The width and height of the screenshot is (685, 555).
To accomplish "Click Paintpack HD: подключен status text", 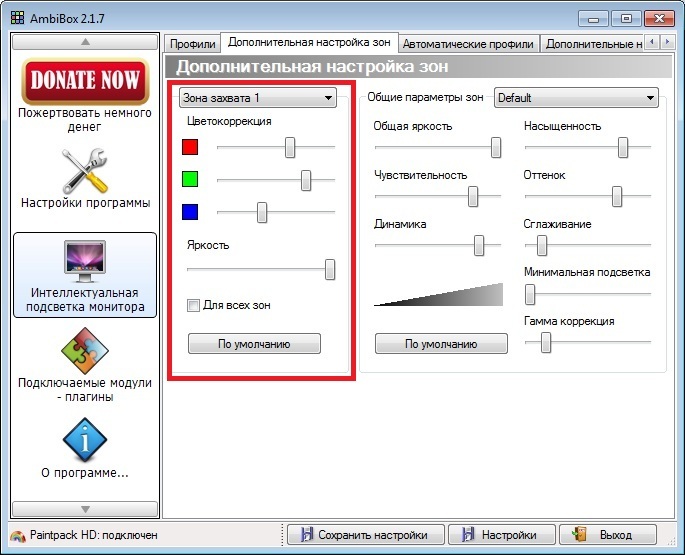I will tap(93, 535).
